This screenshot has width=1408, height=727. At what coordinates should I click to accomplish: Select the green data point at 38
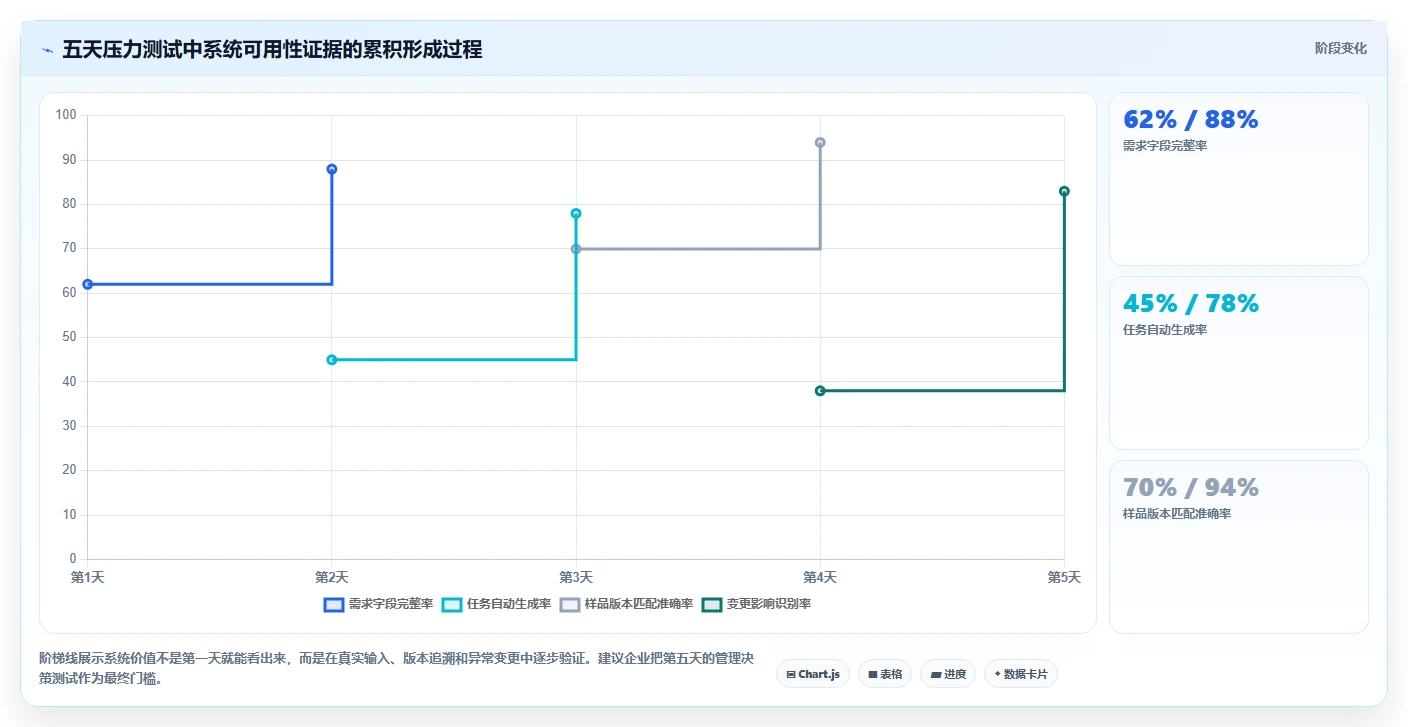(820, 390)
